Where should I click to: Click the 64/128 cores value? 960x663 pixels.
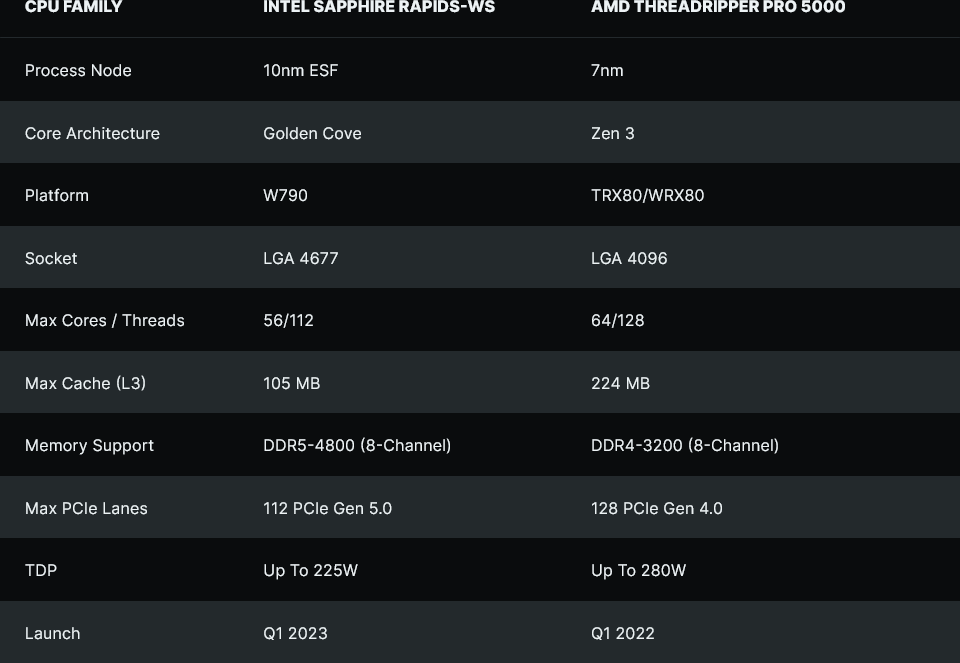[x=617, y=320]
